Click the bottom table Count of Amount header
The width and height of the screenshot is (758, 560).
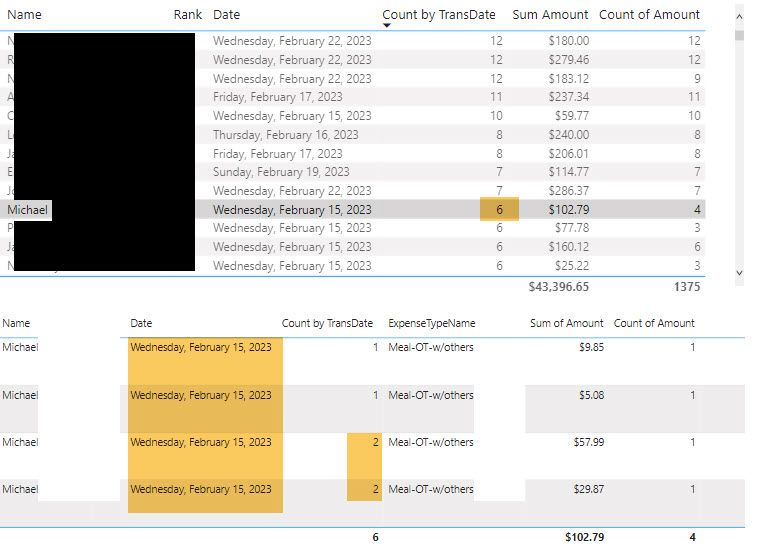pos(654,323)
